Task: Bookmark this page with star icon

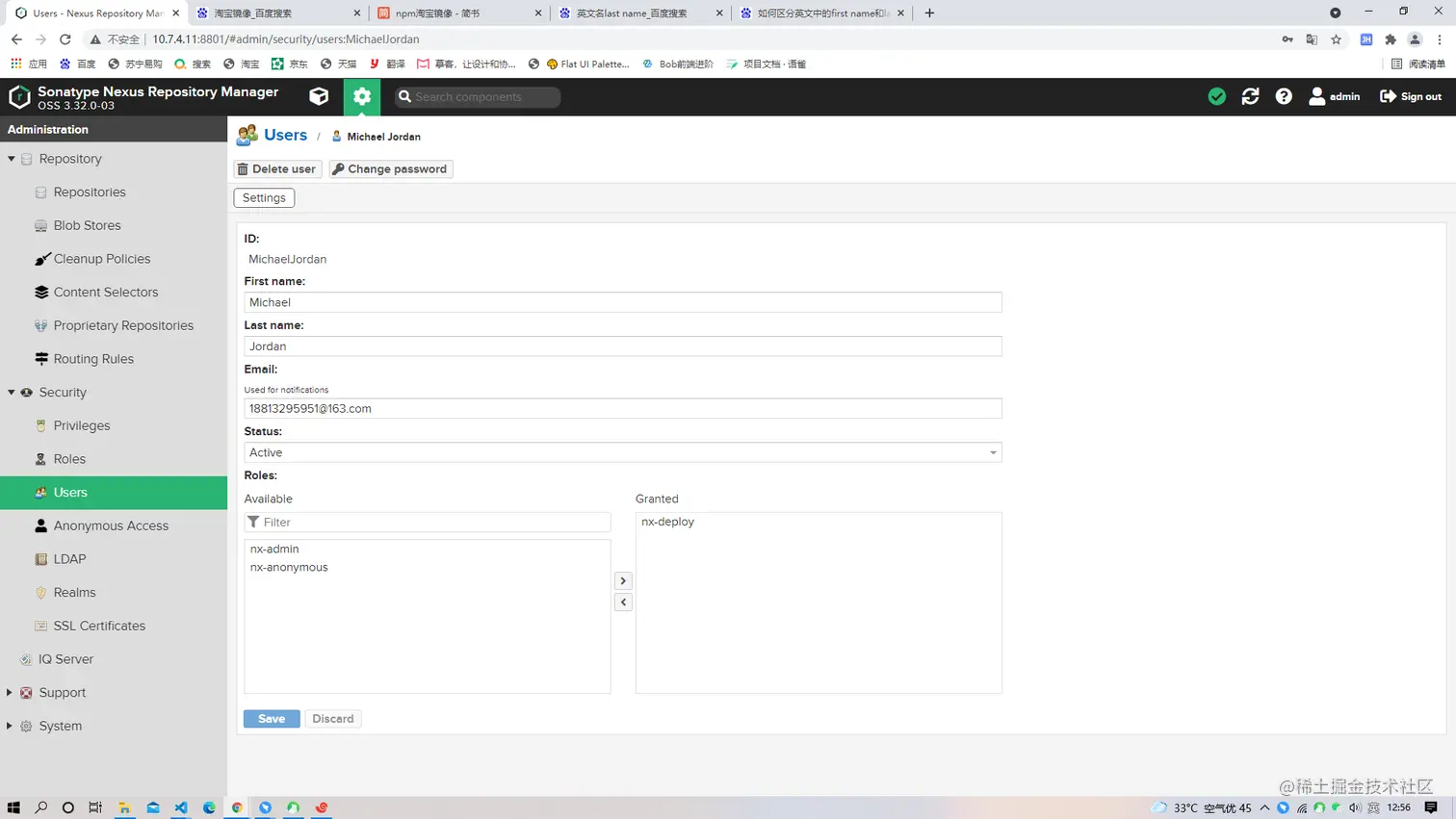Action: coord(1337,39)
